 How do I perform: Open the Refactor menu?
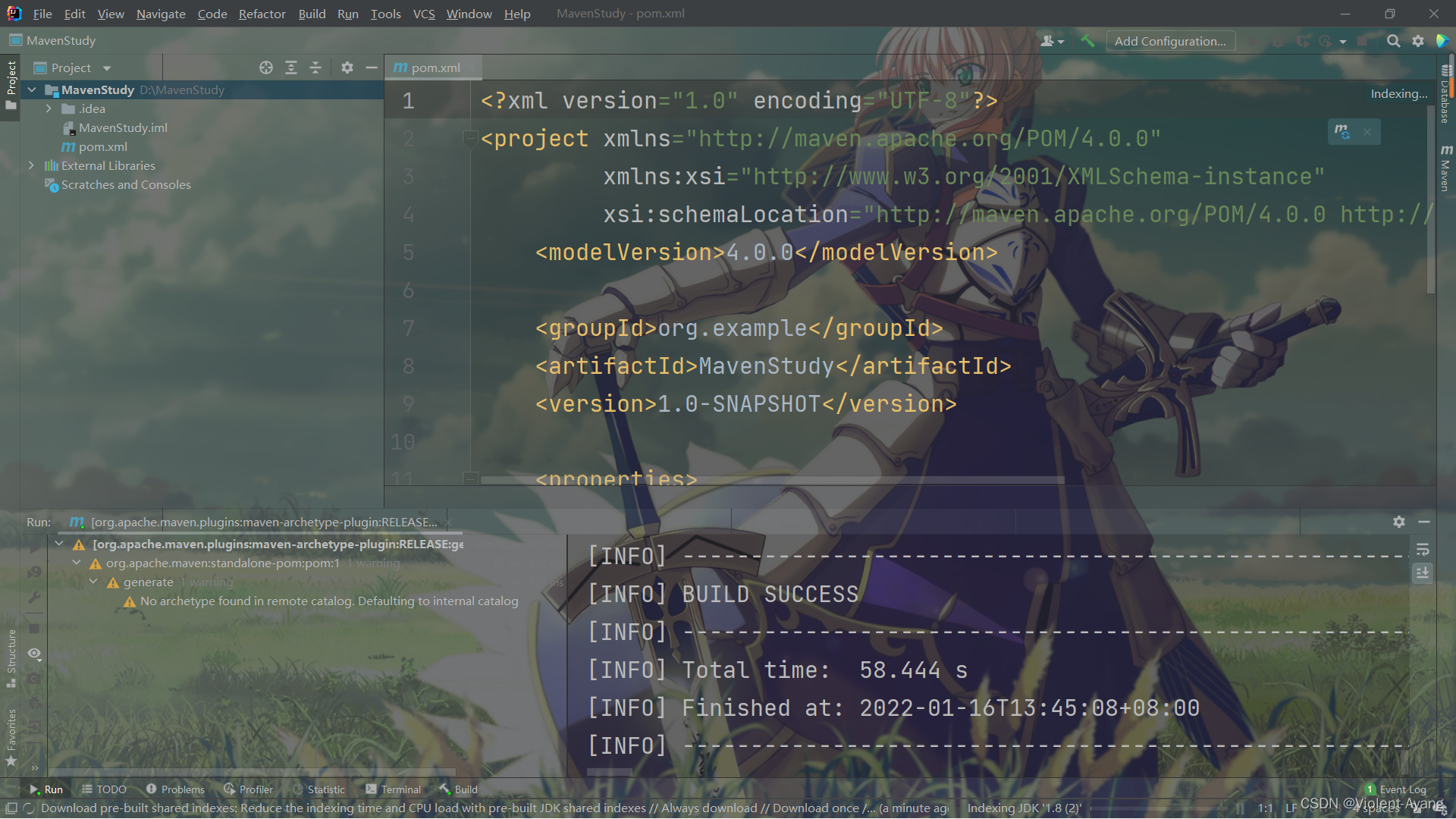point(262,14)
